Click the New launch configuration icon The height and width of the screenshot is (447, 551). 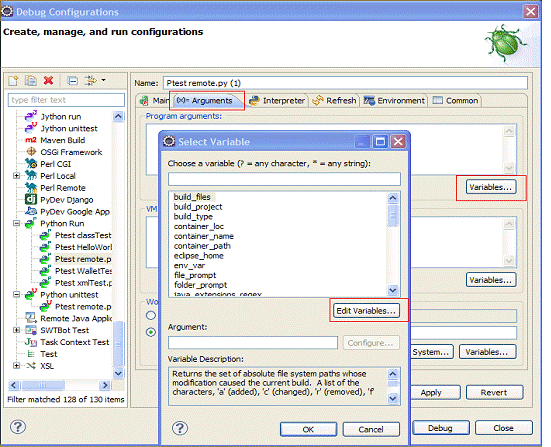13,81
